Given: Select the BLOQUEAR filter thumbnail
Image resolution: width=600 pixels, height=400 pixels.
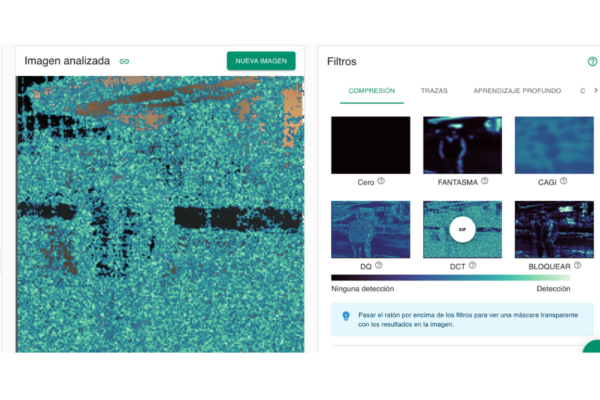Looking at the screenshot, I should 554,229.
